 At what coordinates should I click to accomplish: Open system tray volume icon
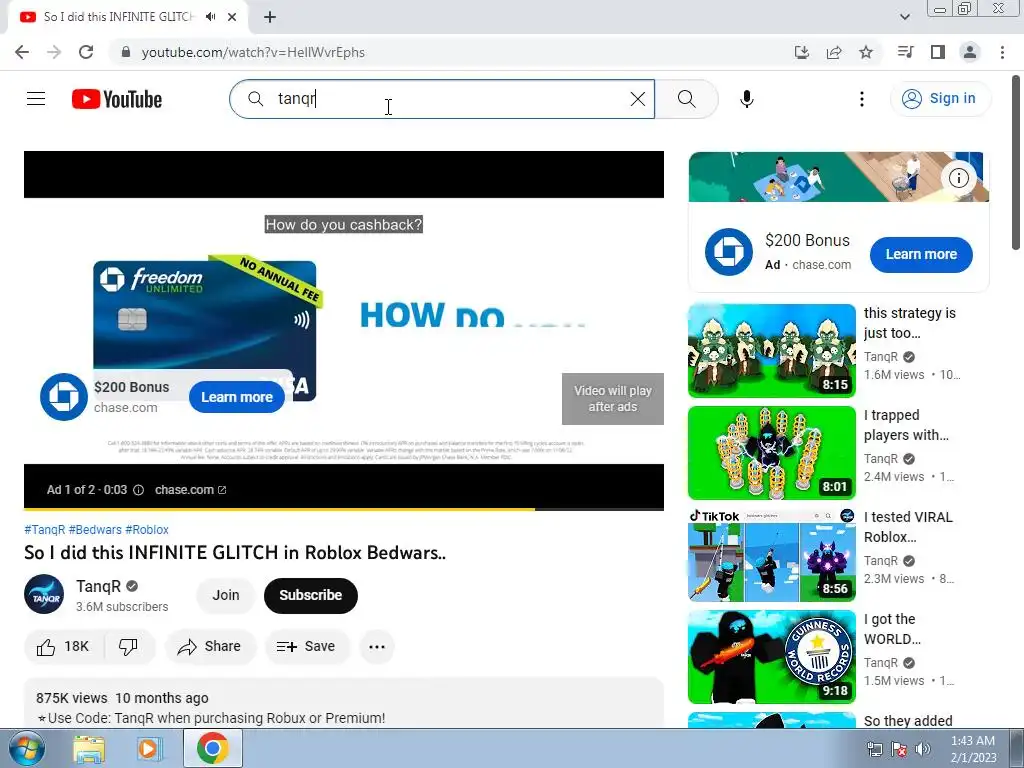pos(923,749)
